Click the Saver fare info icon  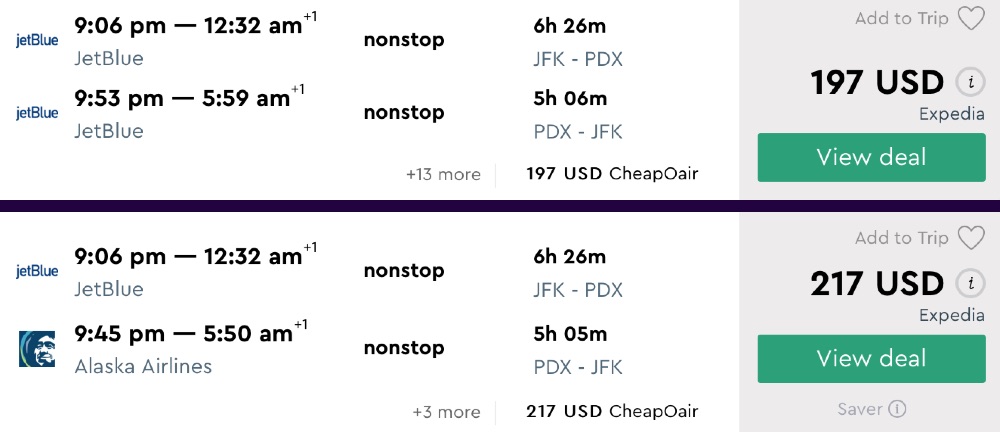pyautogui.click(x=898, y=408)
